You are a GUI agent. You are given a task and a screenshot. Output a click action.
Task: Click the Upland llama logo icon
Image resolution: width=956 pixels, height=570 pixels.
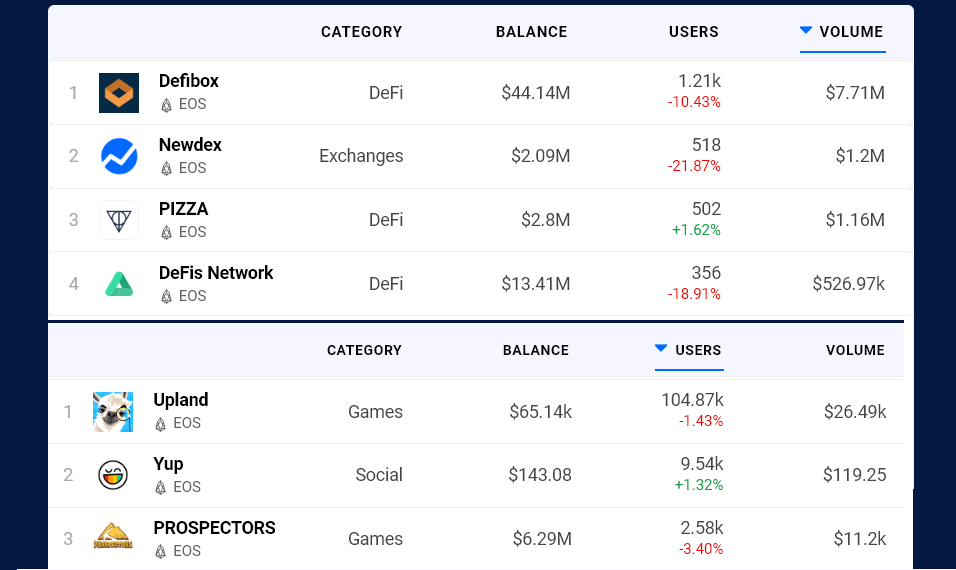tap(113, 411)
